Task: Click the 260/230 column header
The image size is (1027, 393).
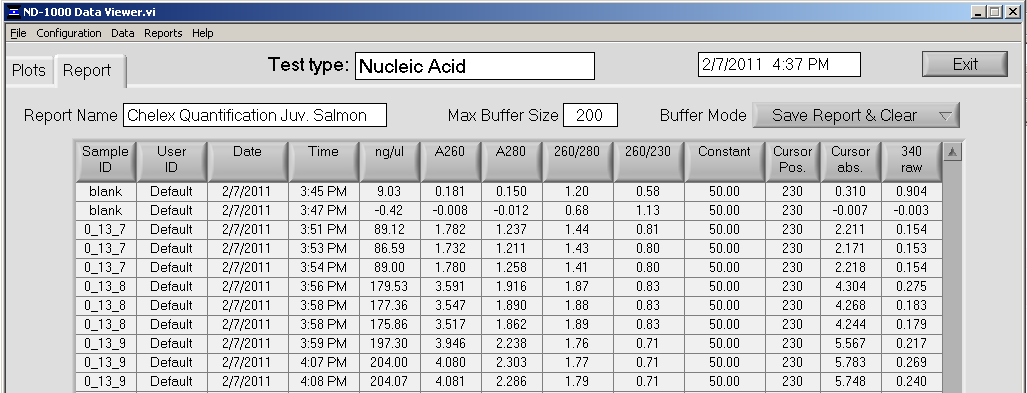Action: 649,160
